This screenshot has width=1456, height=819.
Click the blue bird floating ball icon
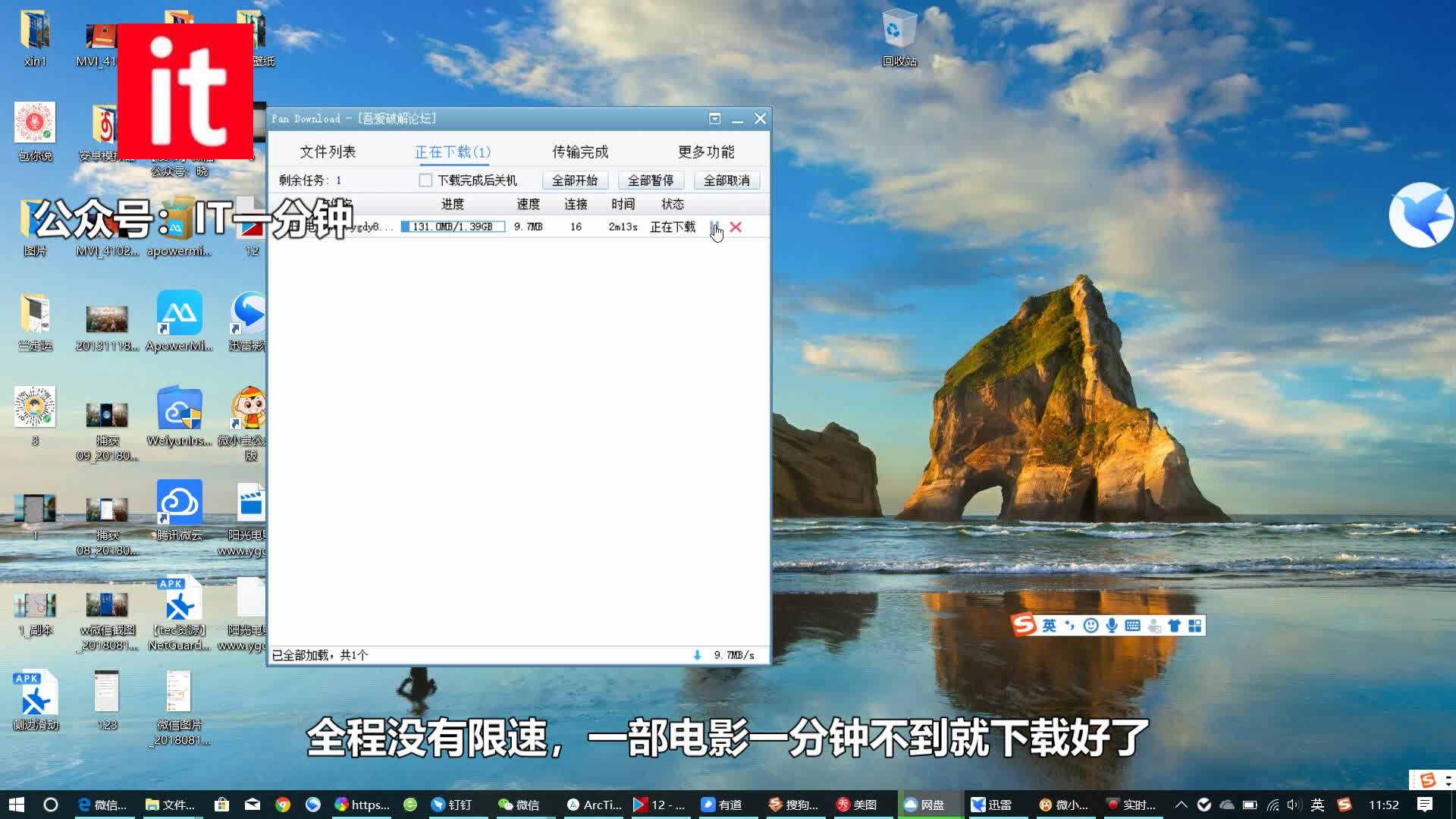(1422, 215)
